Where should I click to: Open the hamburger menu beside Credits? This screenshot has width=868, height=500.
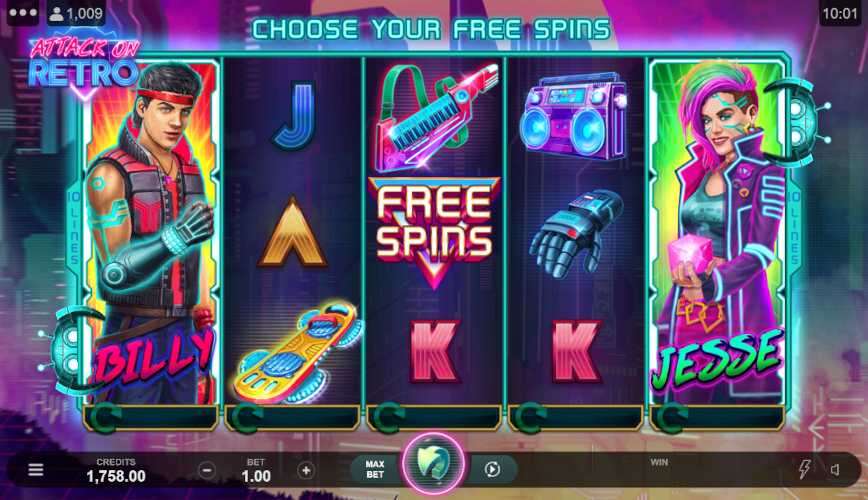click(x=36, y=470)
